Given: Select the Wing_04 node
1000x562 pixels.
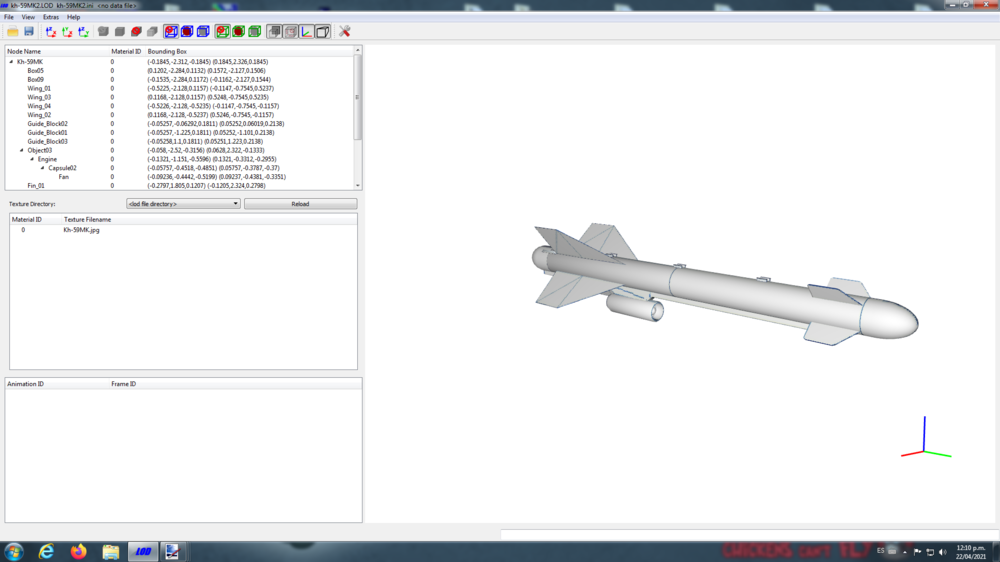Looking at the screenshot, I should tap(39, 107).
